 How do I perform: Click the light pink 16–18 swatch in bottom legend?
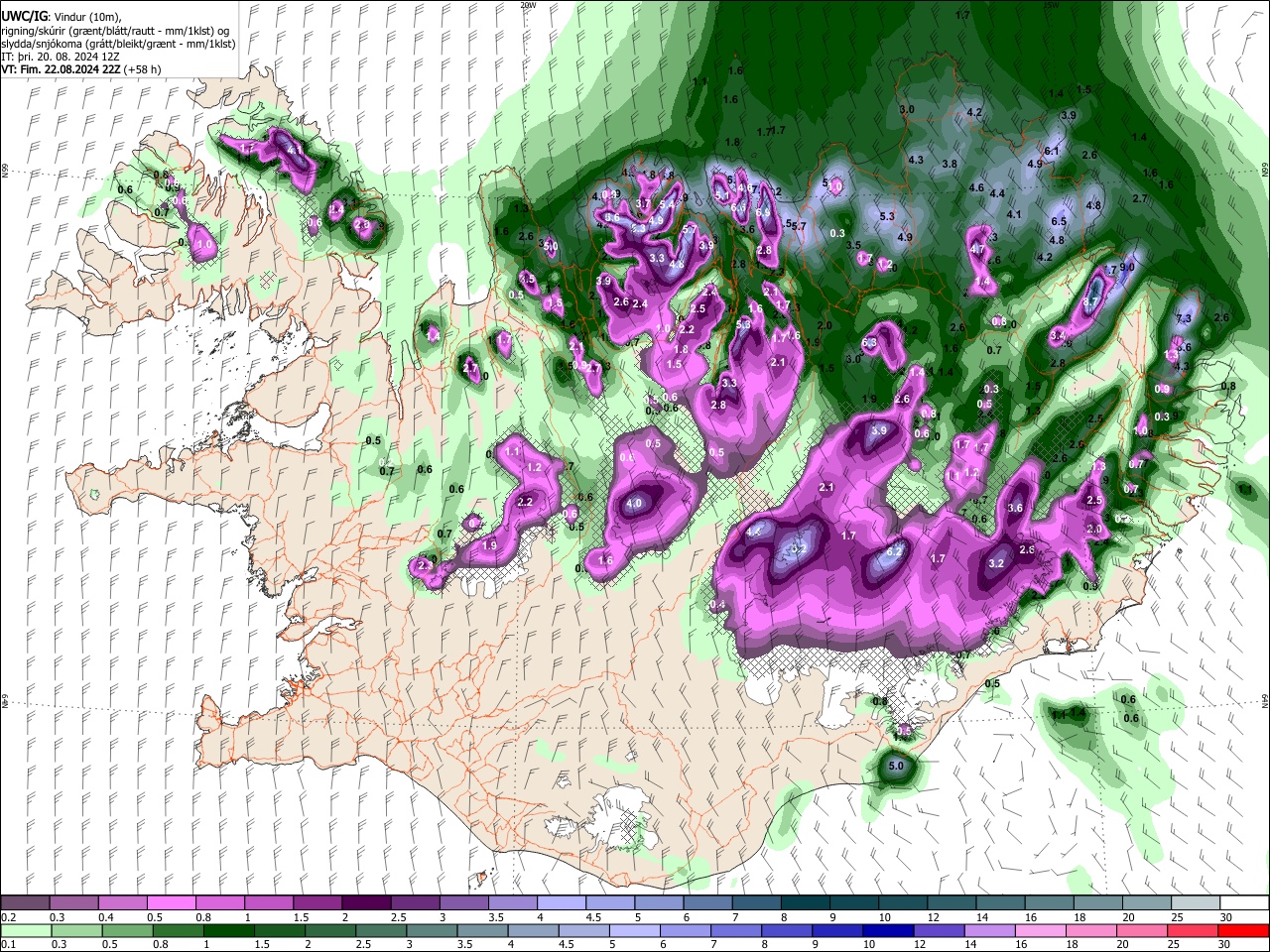tap(1040, 931)
